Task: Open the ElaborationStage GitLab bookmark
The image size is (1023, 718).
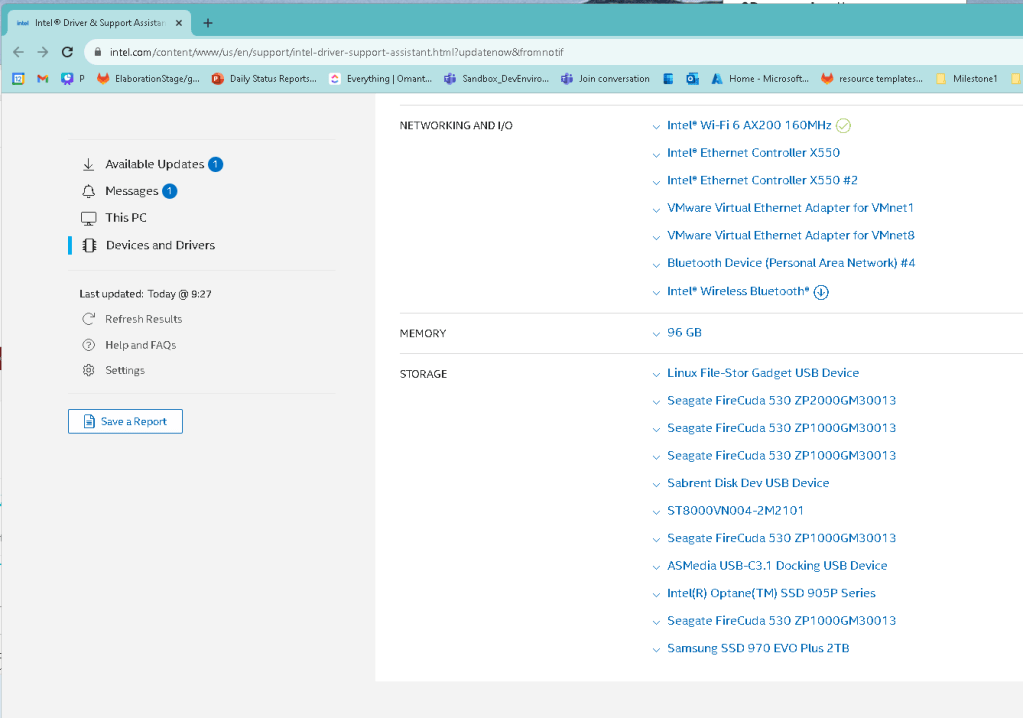Action: pyautogui.click(x=148, y=79)
